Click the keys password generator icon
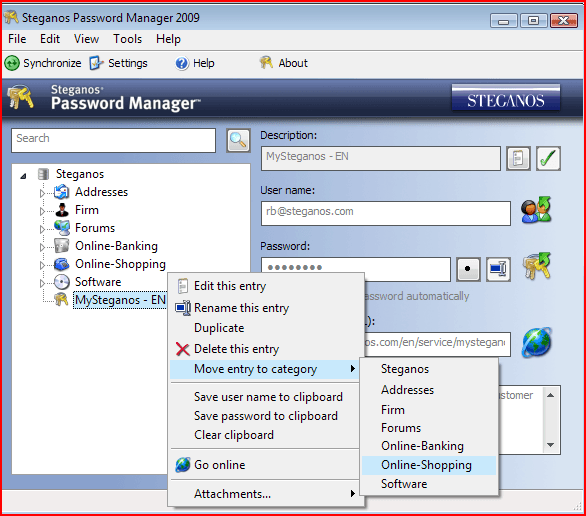The width and height of the screenshot is (586, 516). [537, 266]
